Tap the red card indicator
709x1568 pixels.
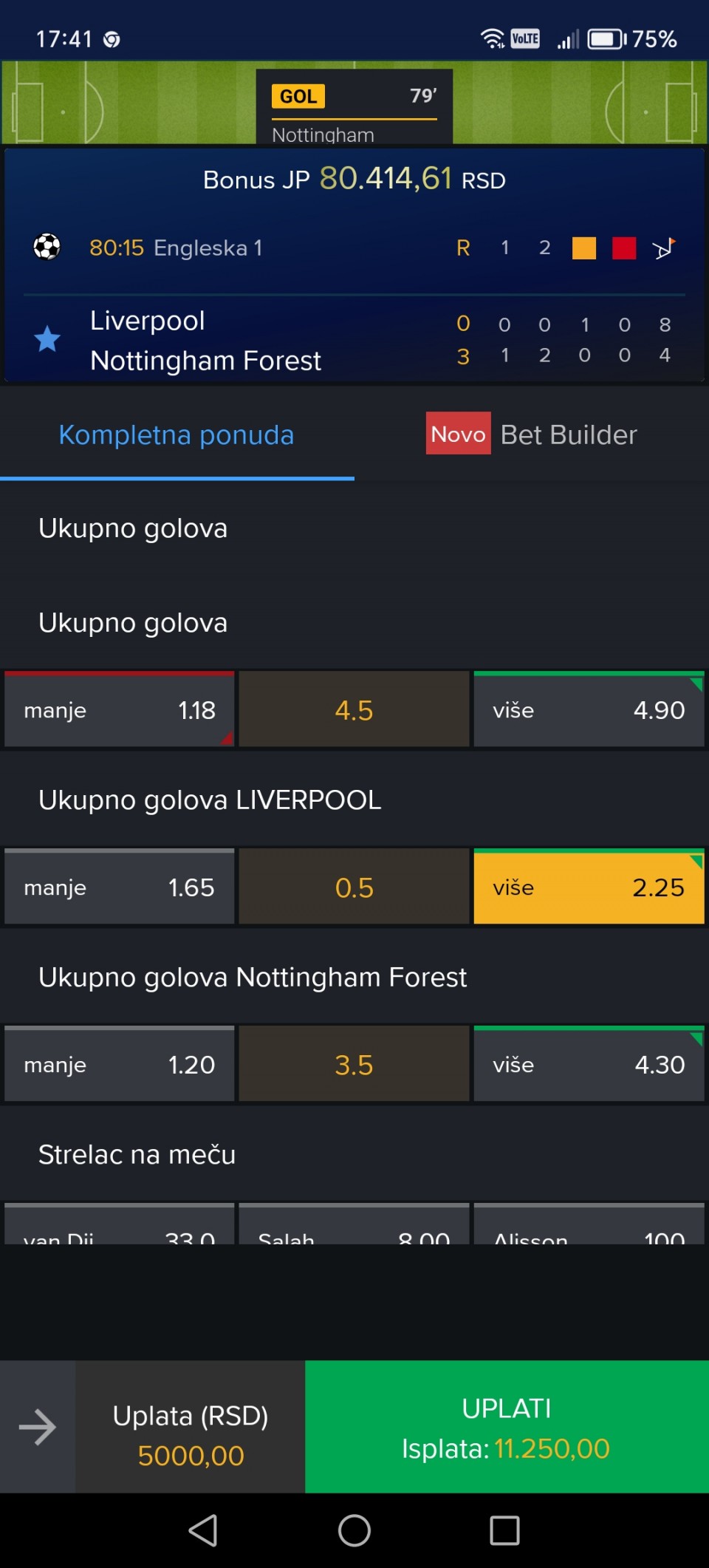623,248
